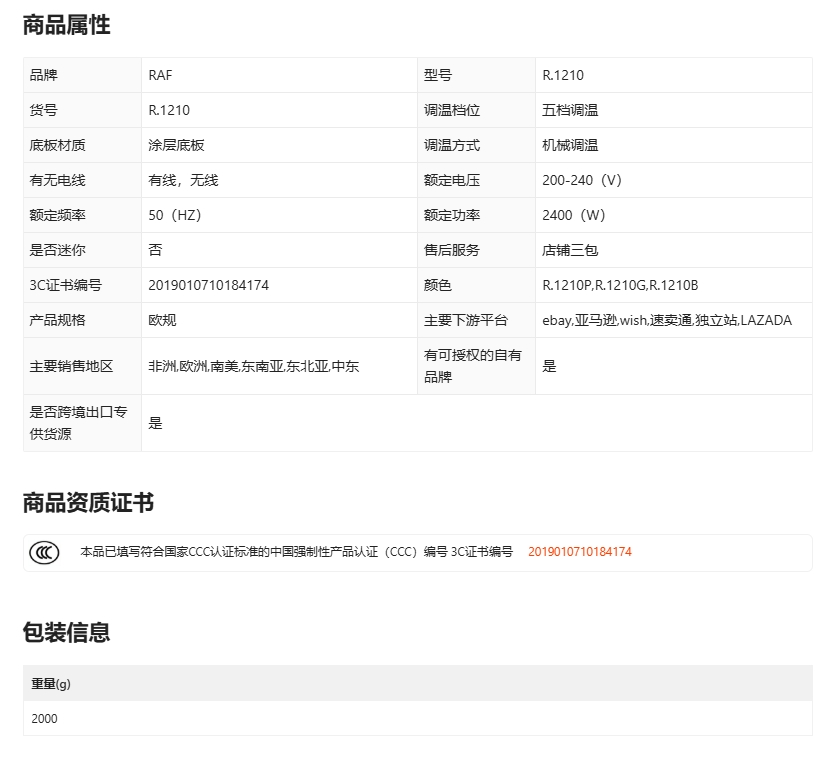Image resolution: width=837 pixels, height=760 pixels.
Task: Click the 重量(g) column header
Action: click(x=51, y=684)
